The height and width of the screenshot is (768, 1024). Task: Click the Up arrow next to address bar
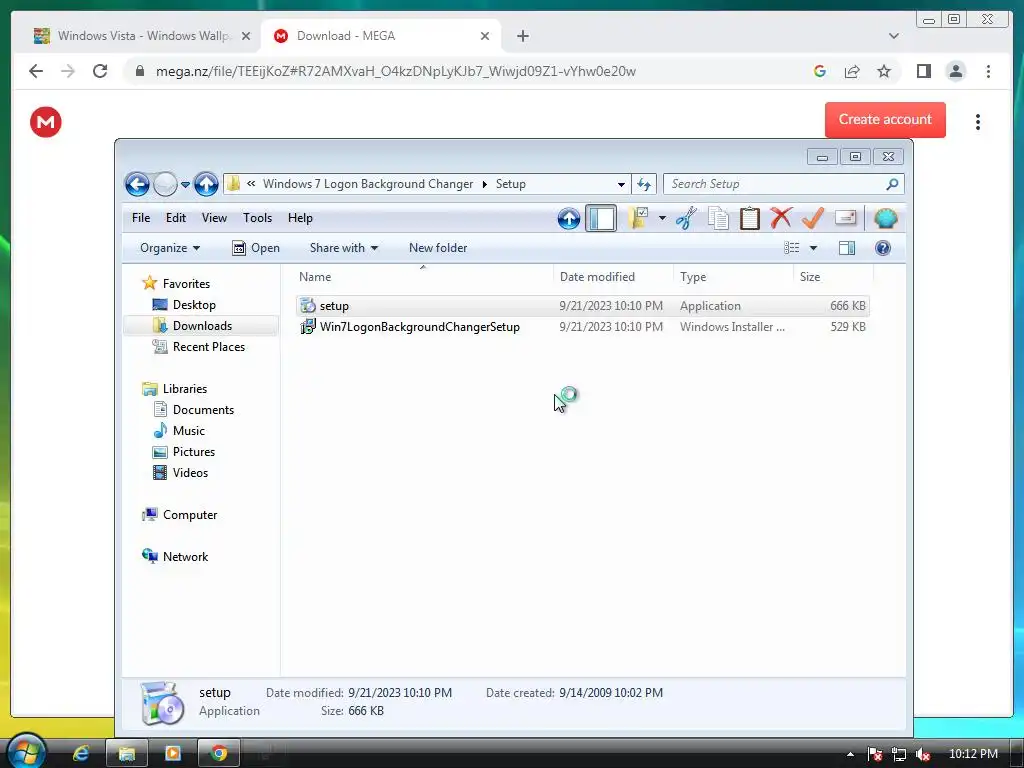206,184
